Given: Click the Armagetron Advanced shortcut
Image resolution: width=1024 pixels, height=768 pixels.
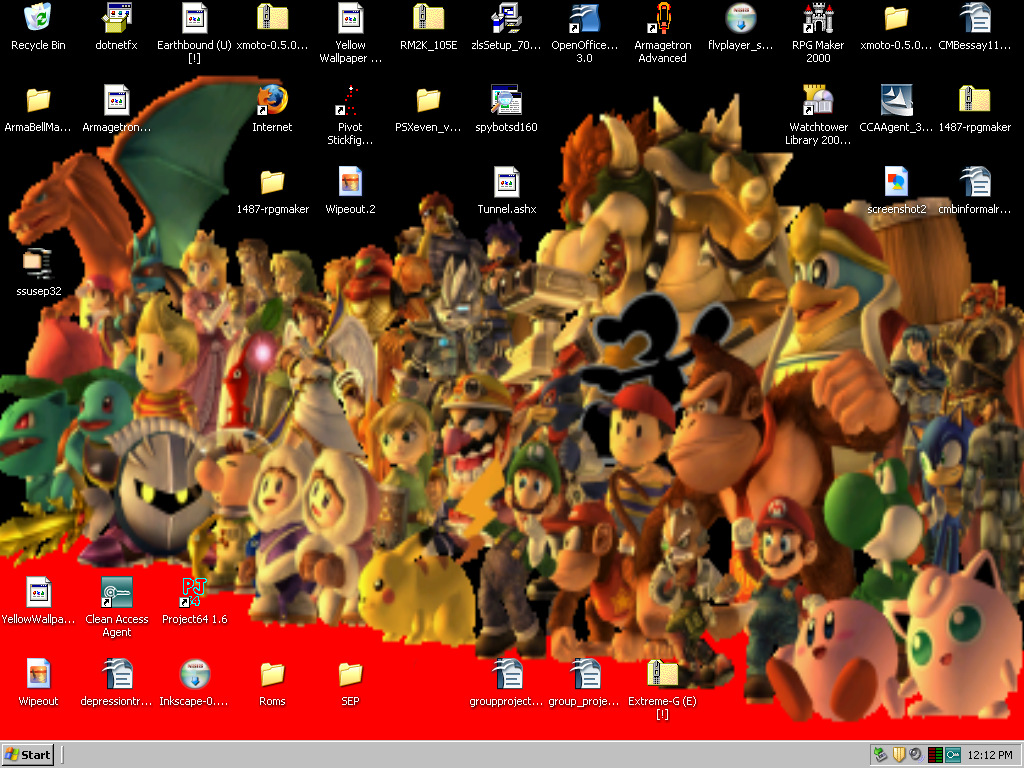Looking at the screenshot, I should point(662,18).
